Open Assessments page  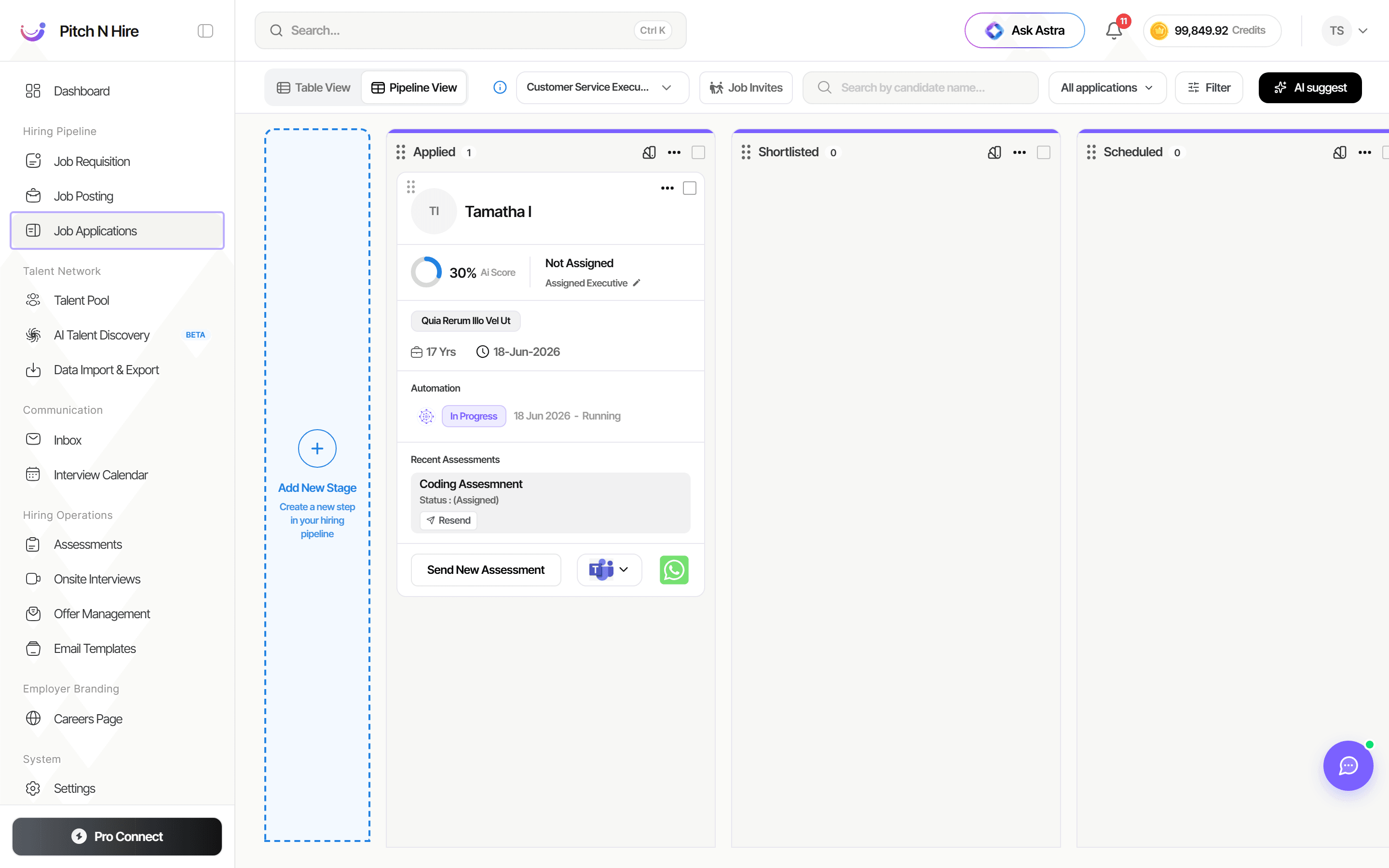[x=117, y=544]
